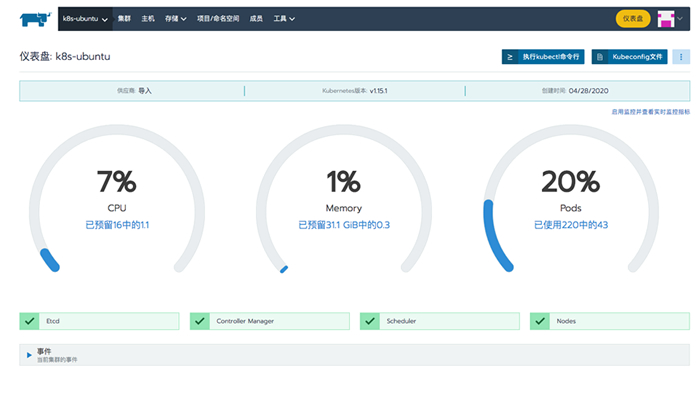Open the k8s-ubuntu cluster dropdown
This screenshot has height=399, width=700.
coord(85,19)
